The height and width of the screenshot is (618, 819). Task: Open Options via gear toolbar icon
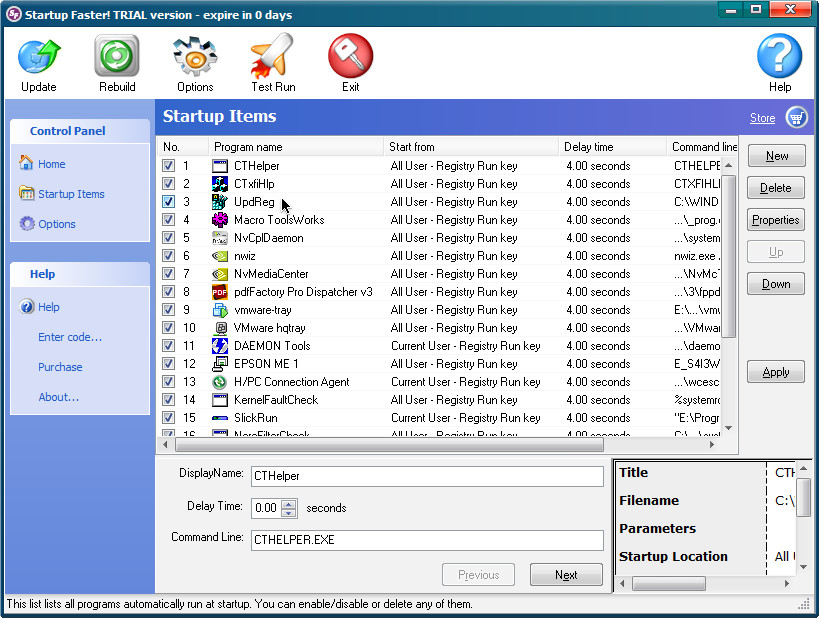coord(195,56)
